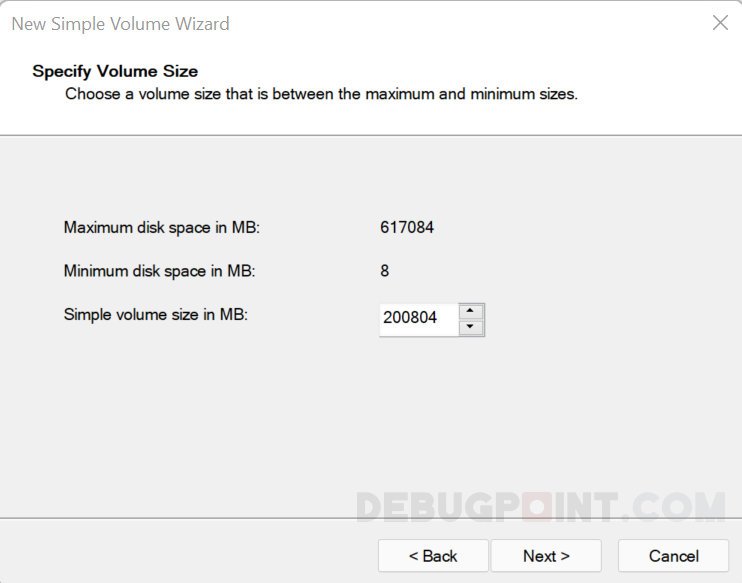
Task: Select the "Simple volume size in MB" label
Action: [155, 314]
